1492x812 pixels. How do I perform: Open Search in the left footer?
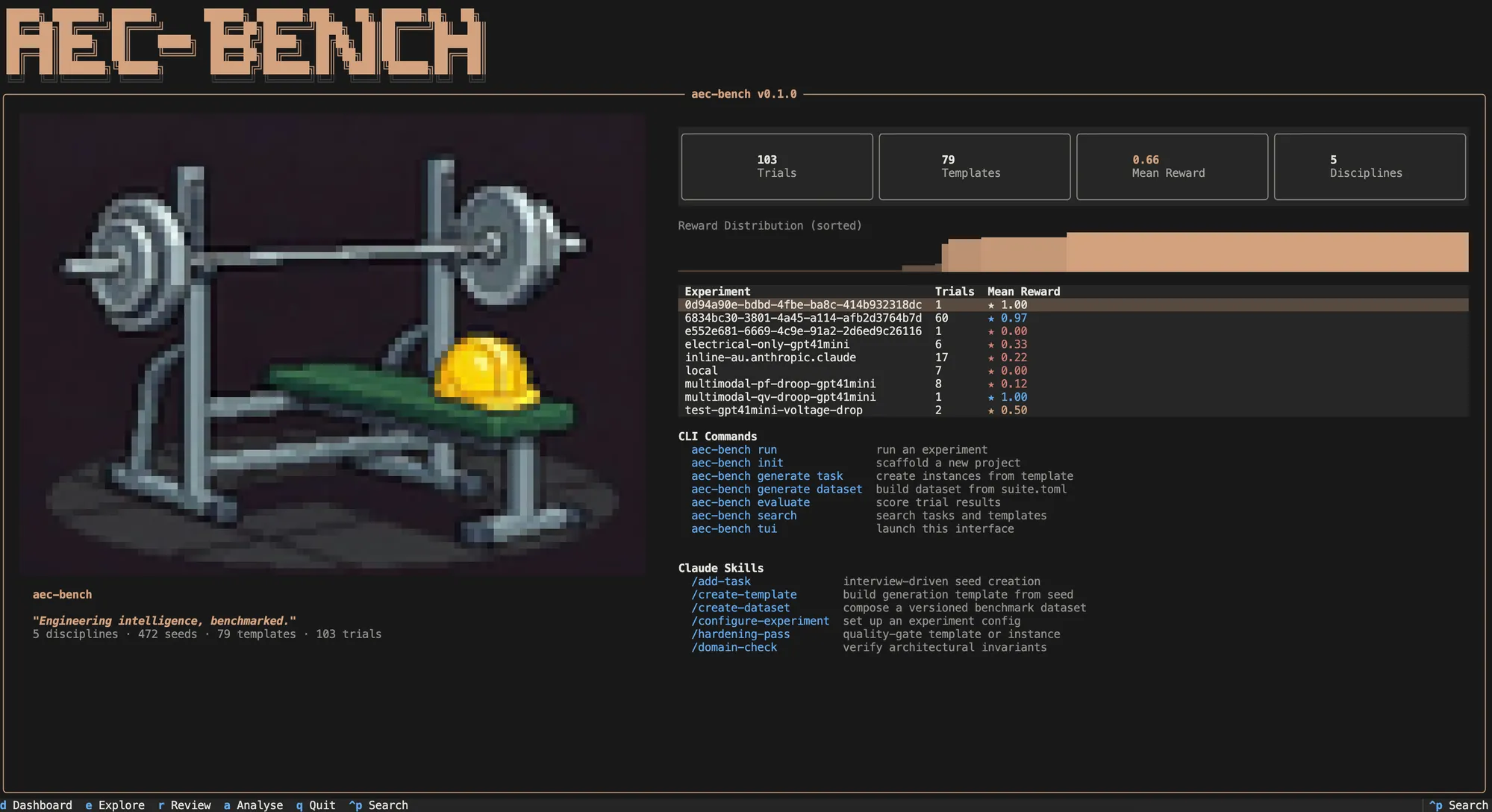[x=378, y=805]
